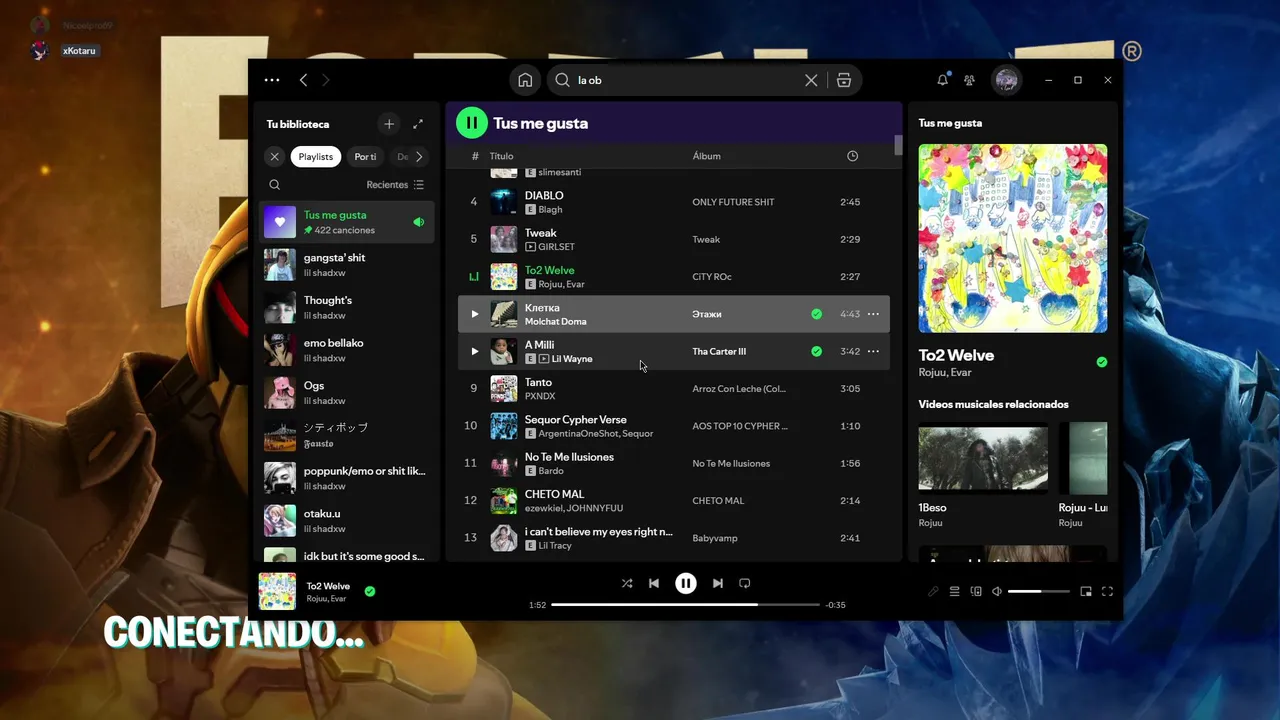Sort by the Título column header

click(501, 156)
